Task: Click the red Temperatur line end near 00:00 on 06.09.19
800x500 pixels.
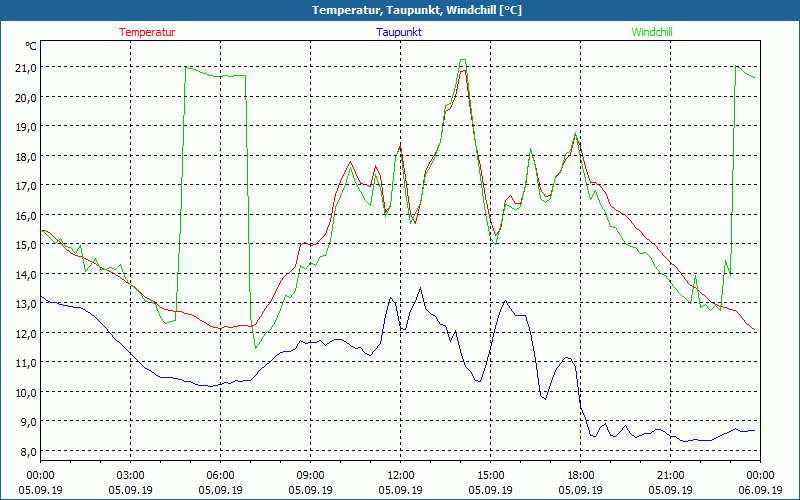Action: pyautogui.click(x=754, y=330)
